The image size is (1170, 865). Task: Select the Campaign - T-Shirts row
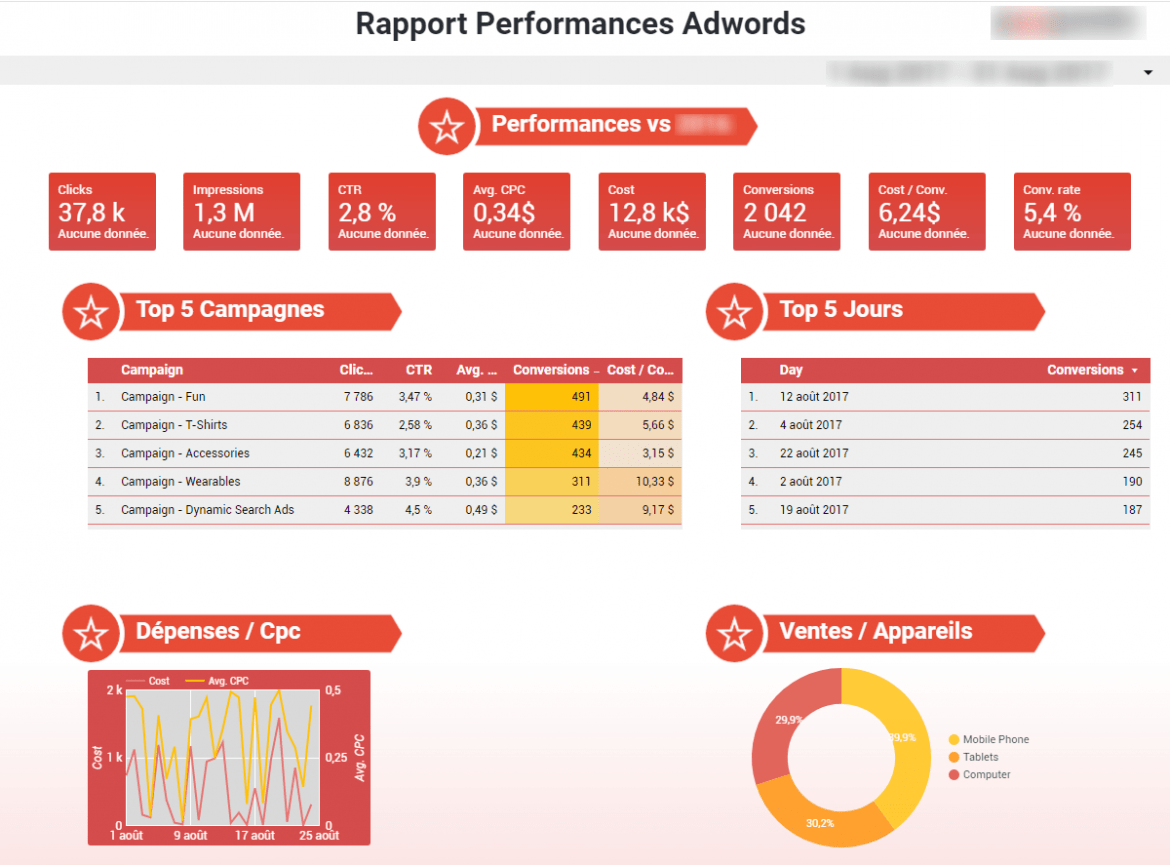[385, 425]
